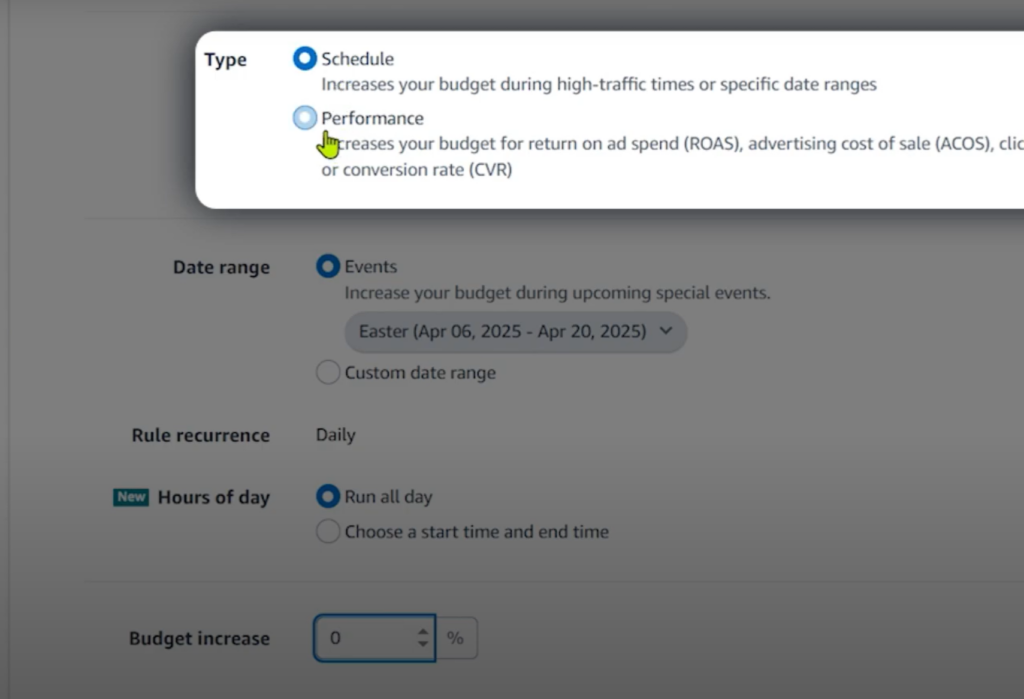Click the Date range label
Image resolution: width=1024 pixels, height=699 pixels.
[x=221, y=267]
